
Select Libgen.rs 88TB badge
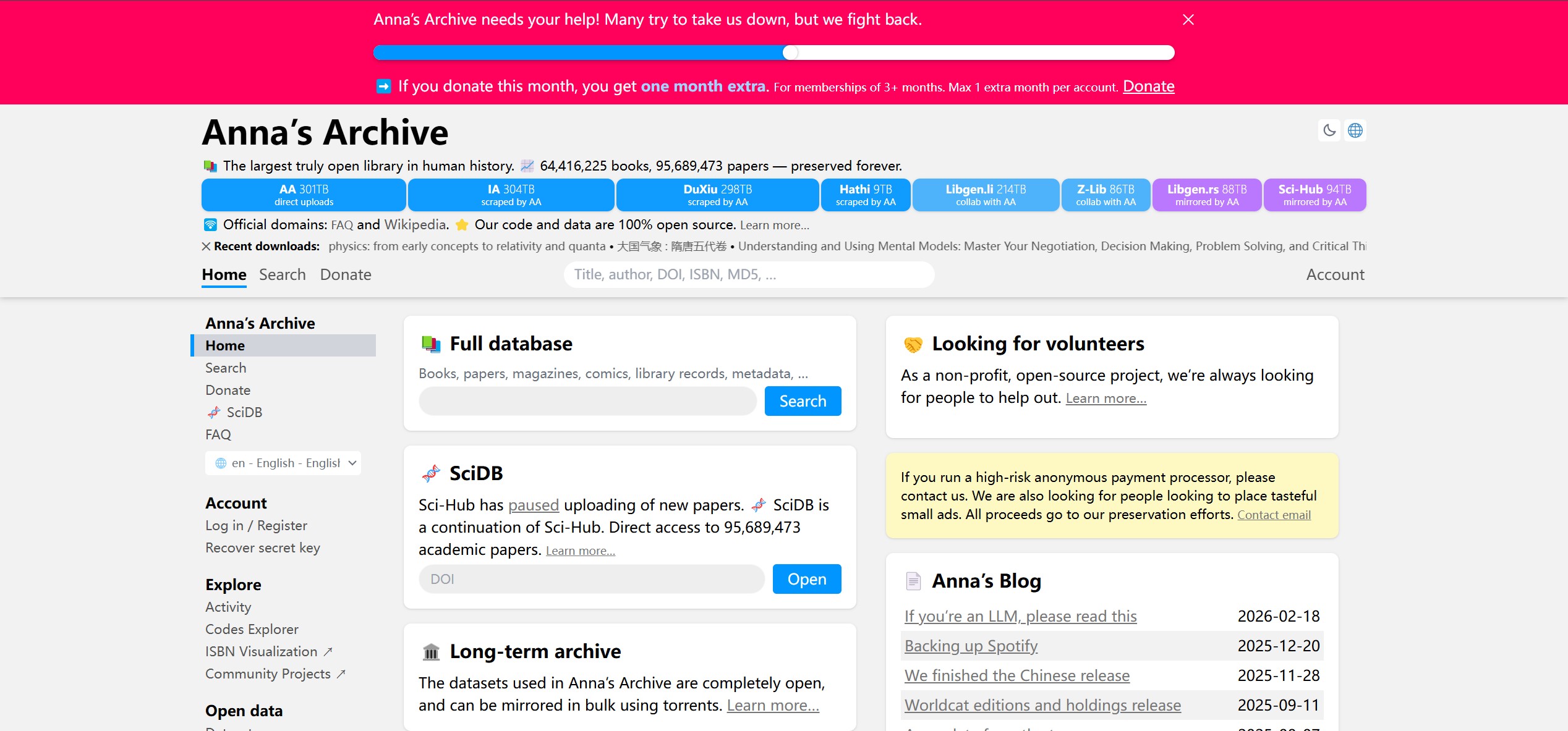pos(1207,195)
